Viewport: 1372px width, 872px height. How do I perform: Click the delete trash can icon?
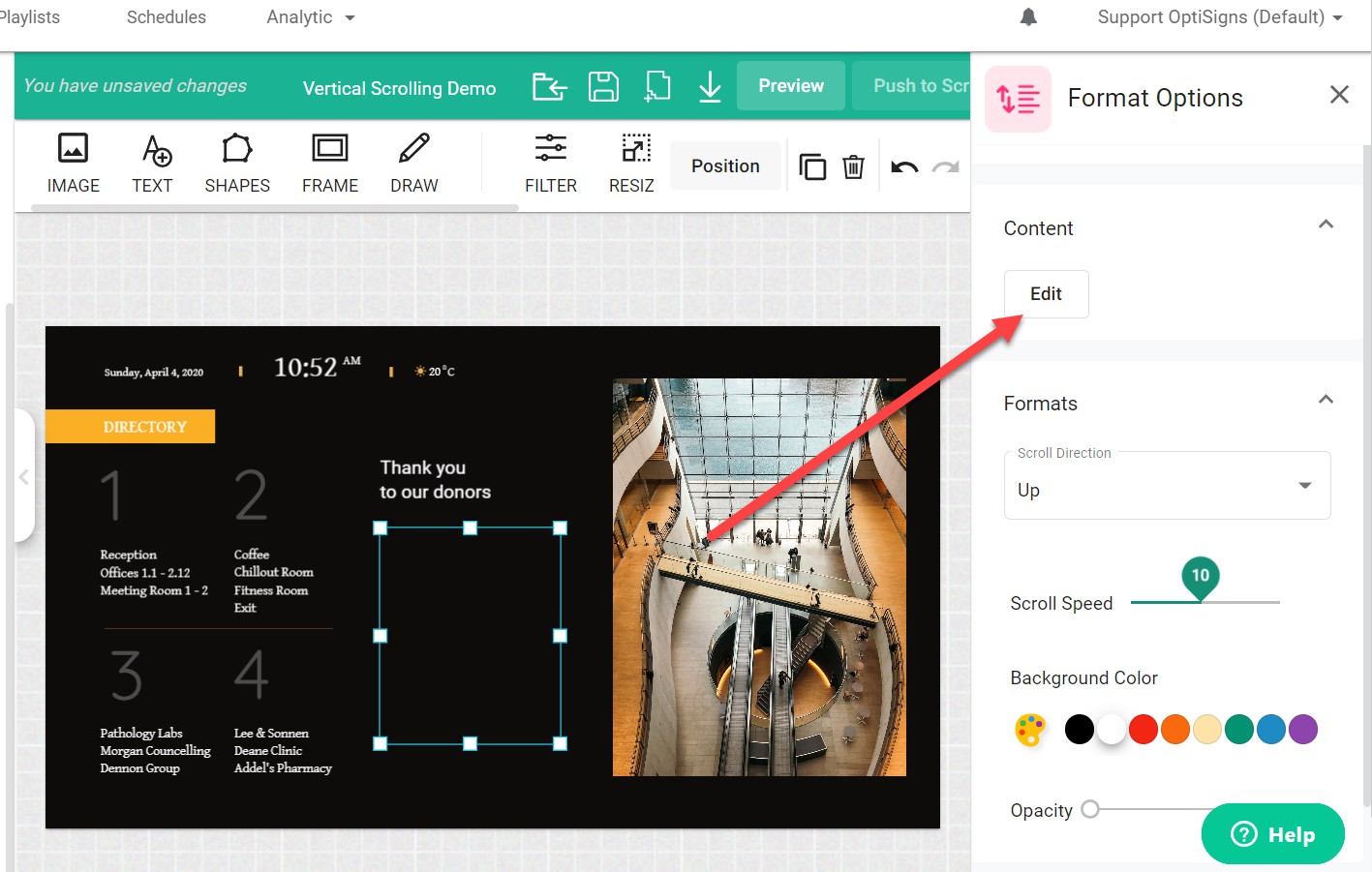click(x=853, y=166)
